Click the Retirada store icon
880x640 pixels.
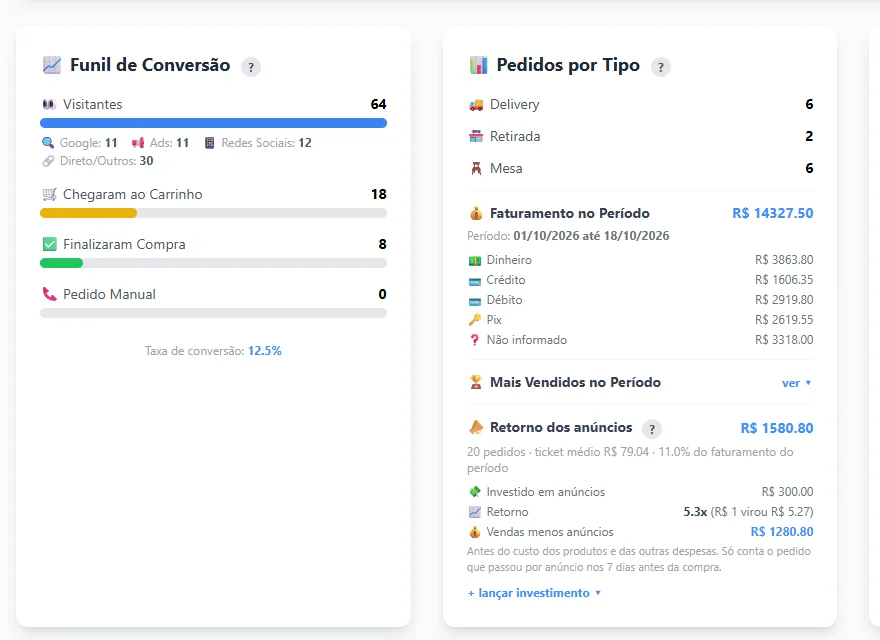pos(476,136)
